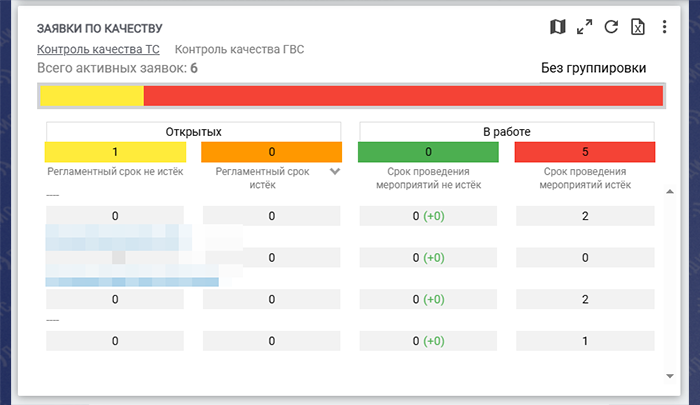Image resolution: width=700 pixels, height=405 pixels.
Task: Open the Без группировки grouping dropdown
Action: pyautogui.click(x=593, y=68)
